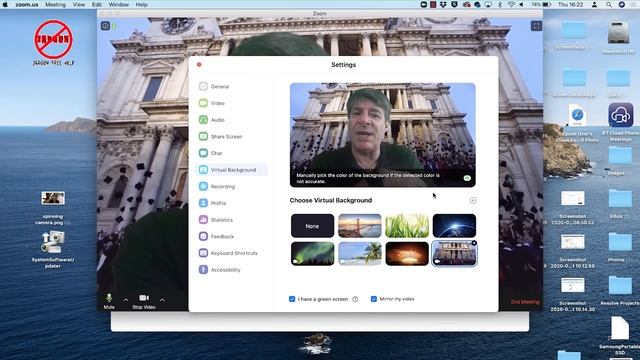The width and height of the screenshot is (640, 360).
Task: Open the Resolve Projects desktop folder
Action: coord(620,285)
